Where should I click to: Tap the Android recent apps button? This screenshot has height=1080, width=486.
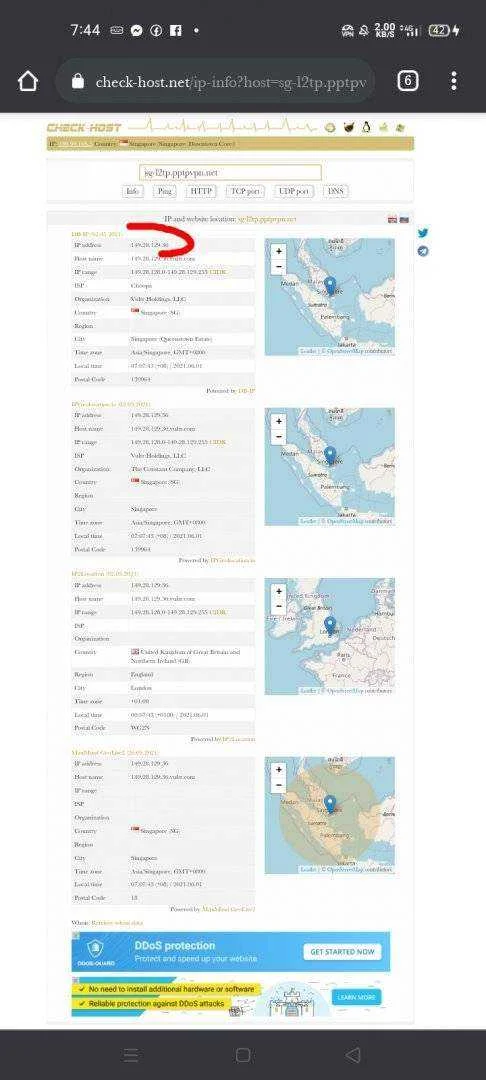[131, 1055]
